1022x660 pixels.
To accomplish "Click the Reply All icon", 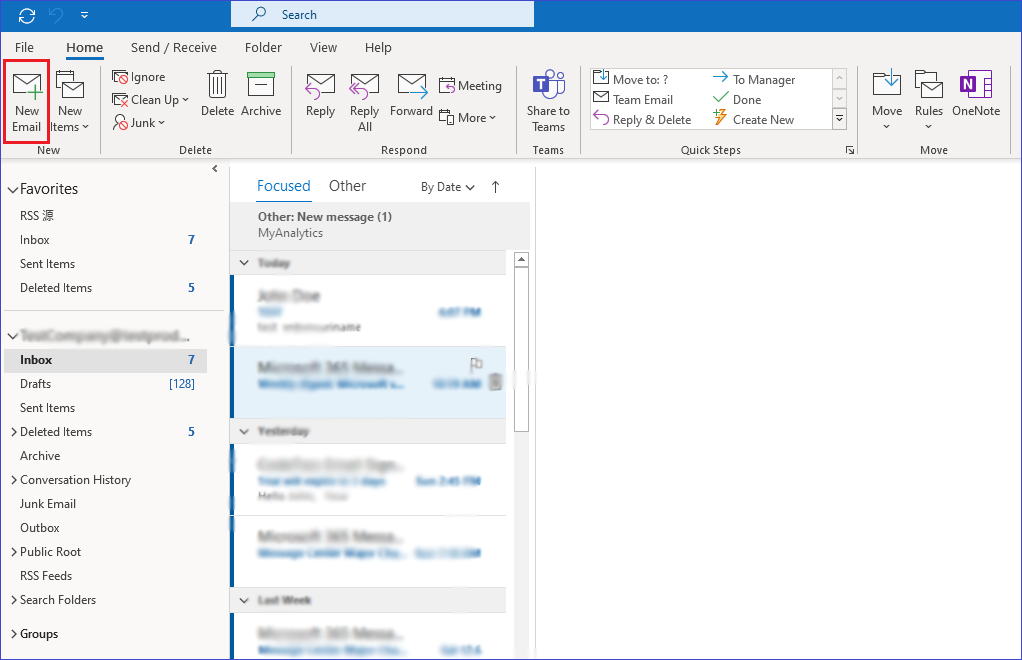I will point(364,87).
